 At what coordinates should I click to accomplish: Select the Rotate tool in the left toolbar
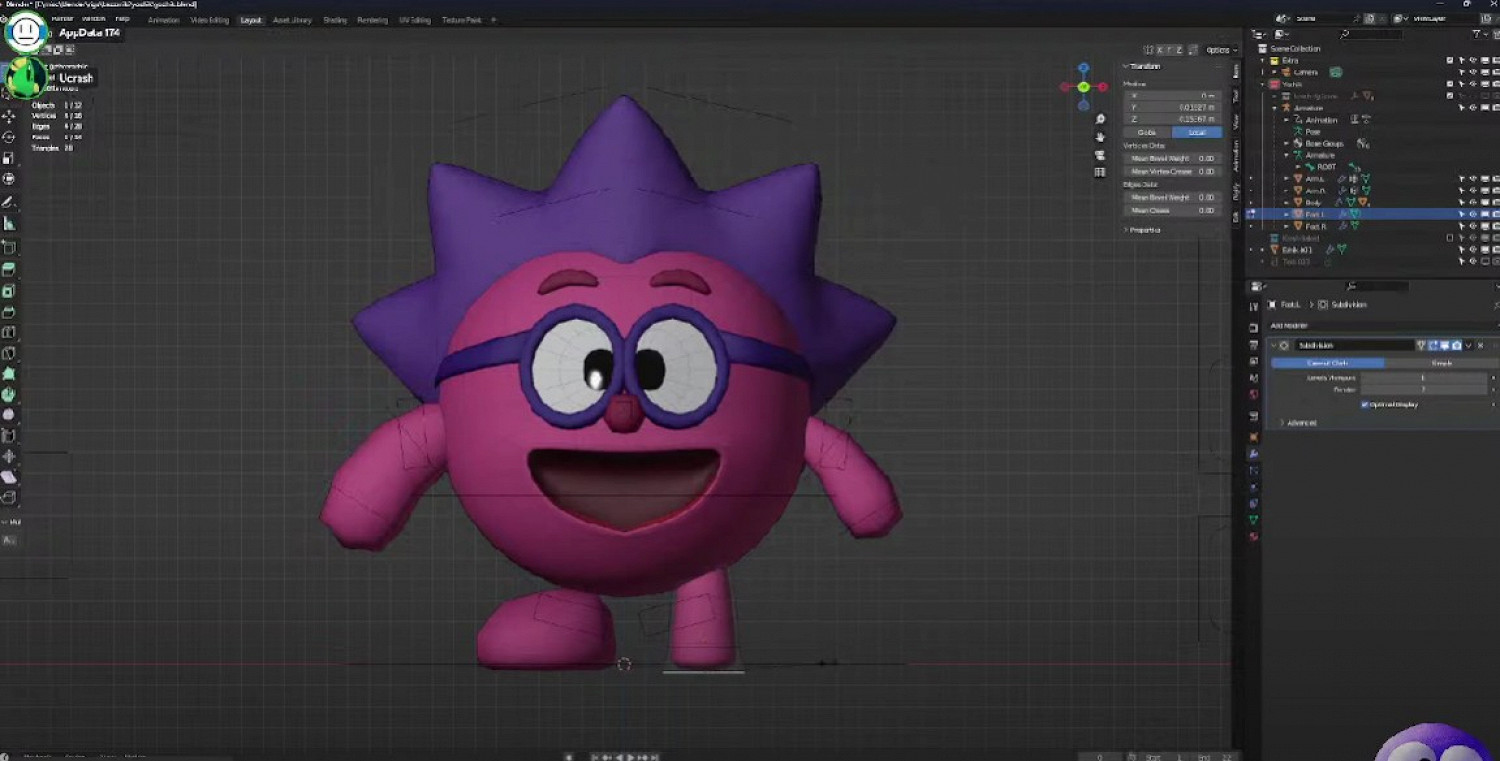coord(9,137)
